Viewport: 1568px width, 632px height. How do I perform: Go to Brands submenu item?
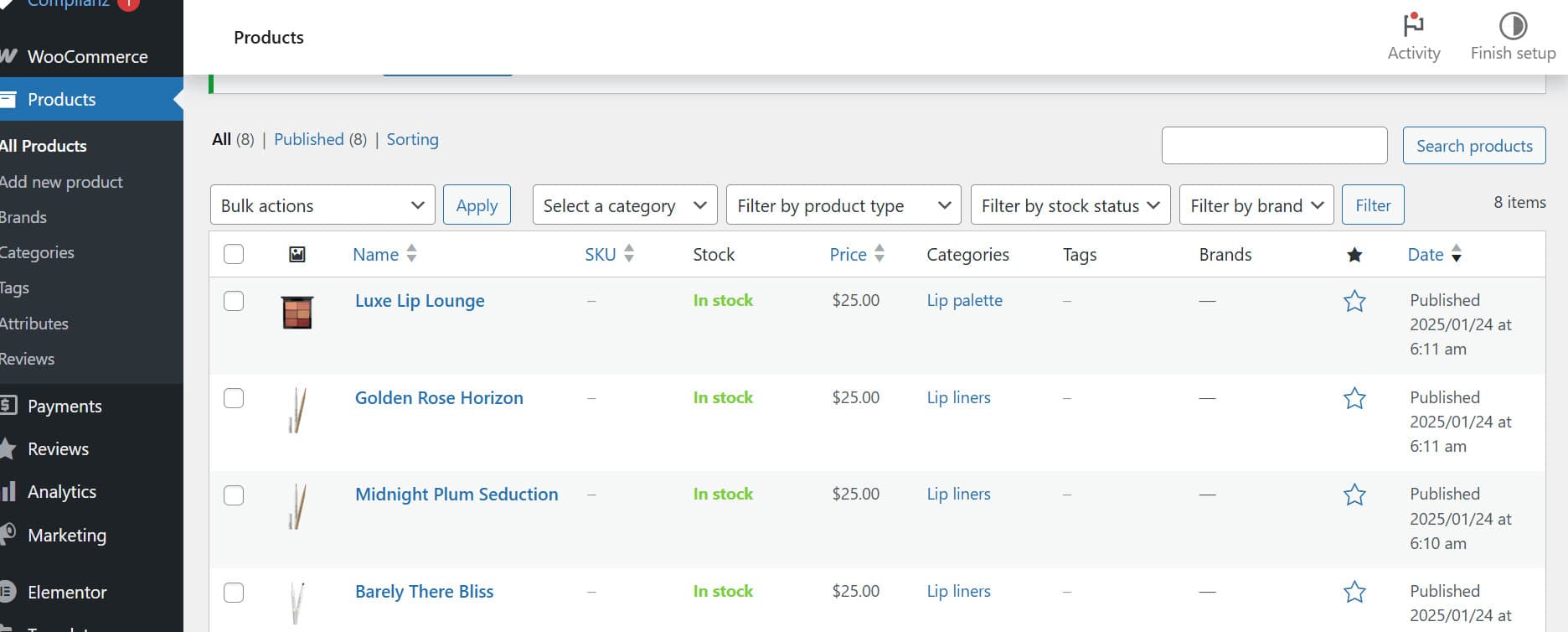23,217
